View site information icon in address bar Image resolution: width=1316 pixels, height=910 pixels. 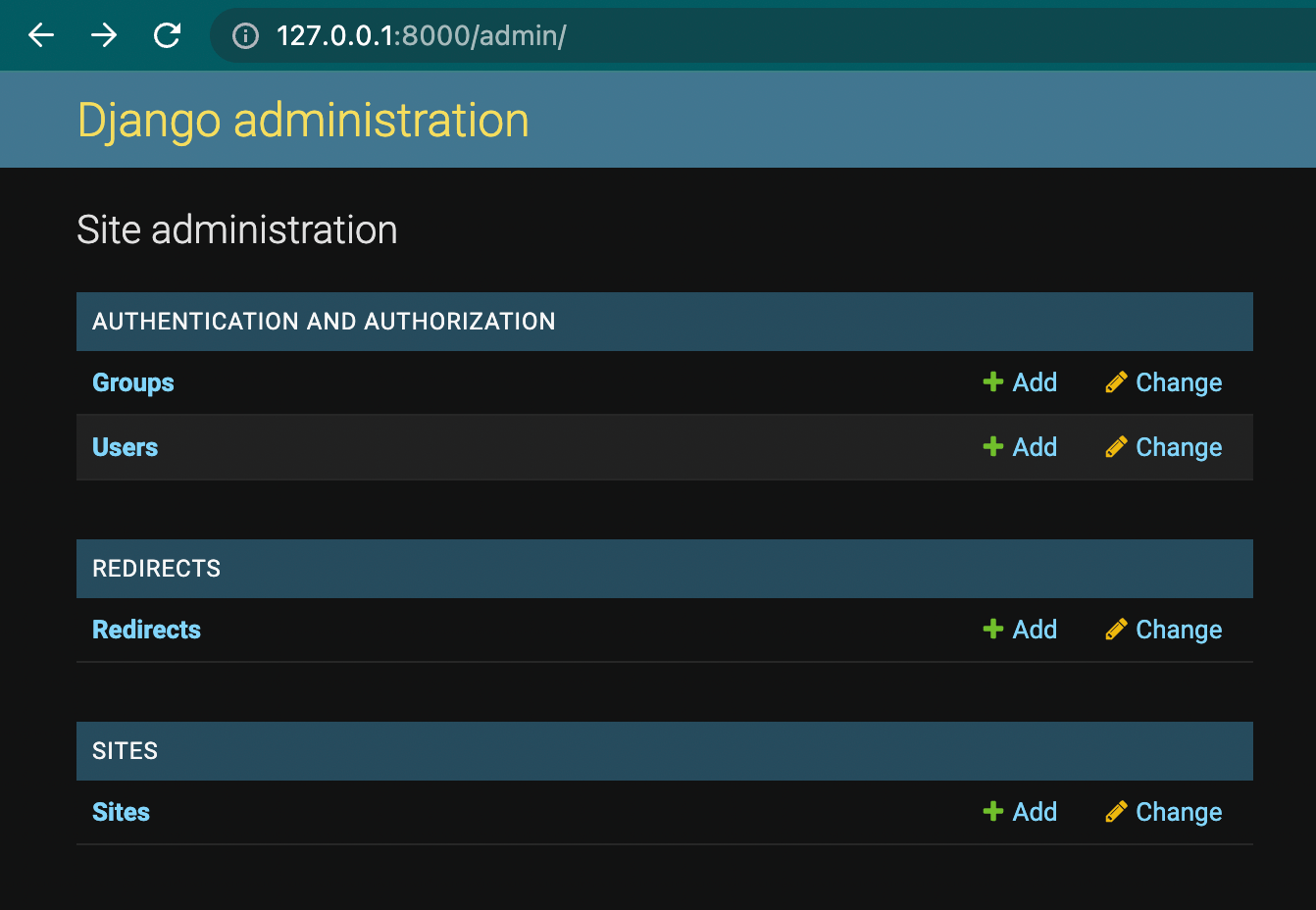[245, 36]
